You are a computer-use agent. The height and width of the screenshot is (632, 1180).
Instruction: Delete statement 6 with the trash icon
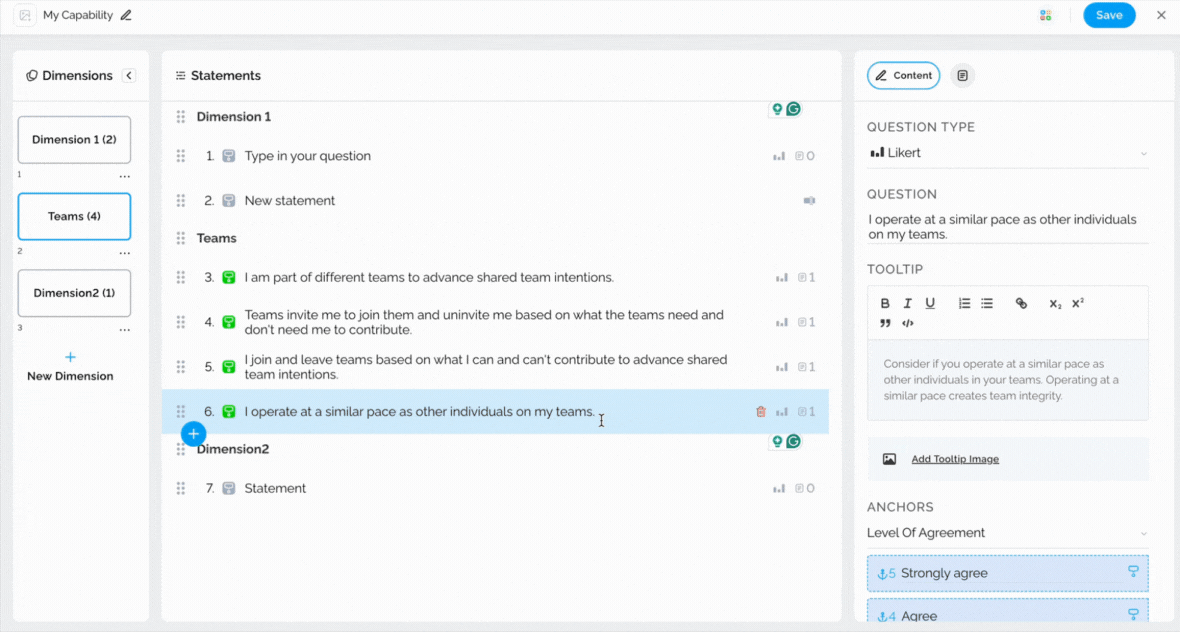click(761, 412)
